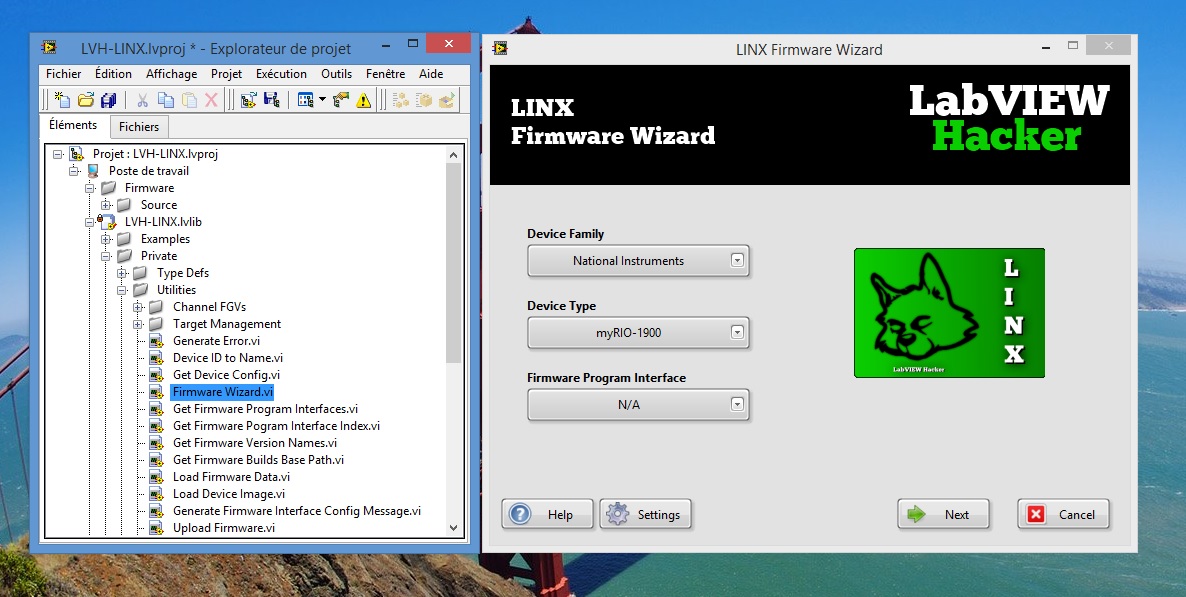Select Get Firmware Builds Base Path.vi
This screenshot has height=597, width=1186.
[x=259, y=460]
